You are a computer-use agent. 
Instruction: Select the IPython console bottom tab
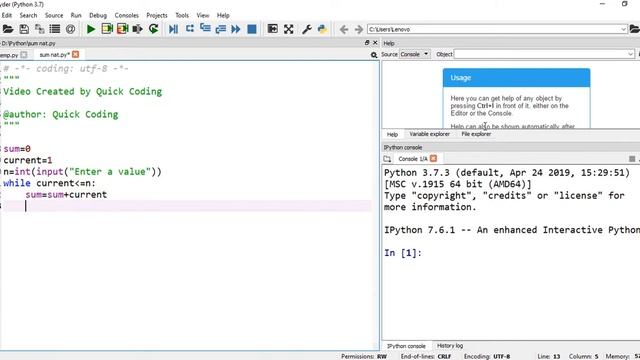(406, 346)
